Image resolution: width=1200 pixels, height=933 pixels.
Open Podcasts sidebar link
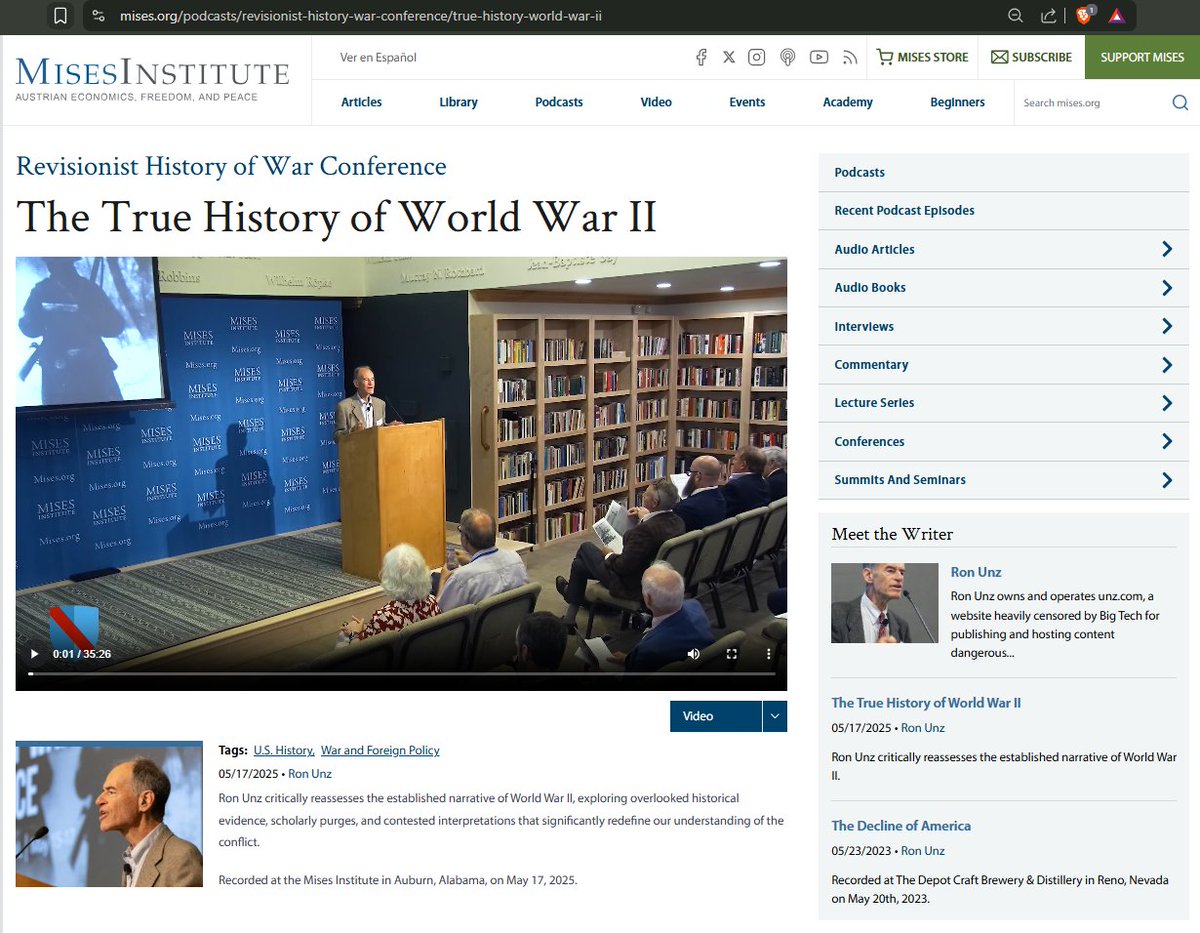(x=859, y=172)
